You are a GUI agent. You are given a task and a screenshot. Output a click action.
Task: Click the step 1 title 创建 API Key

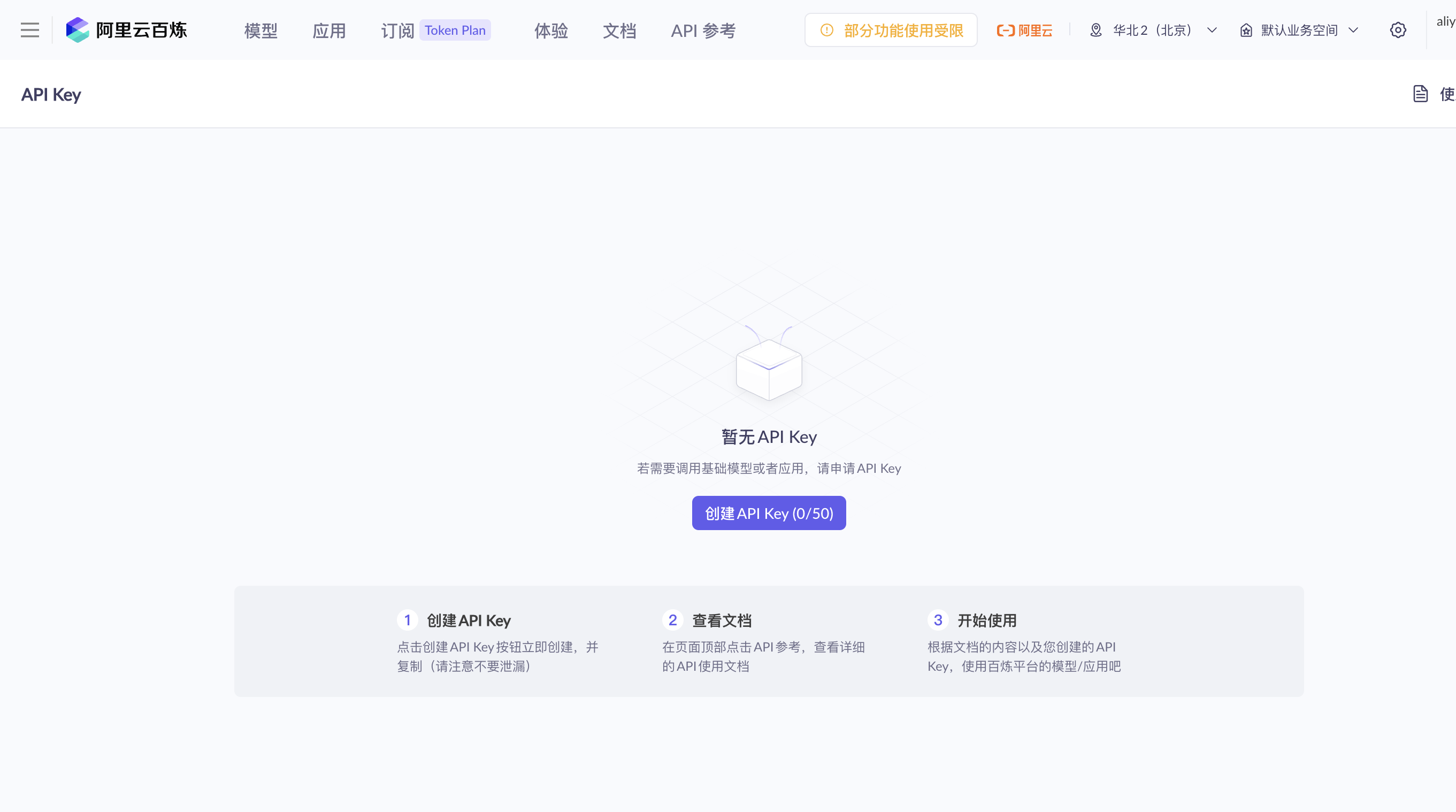[x=469, y=621]
